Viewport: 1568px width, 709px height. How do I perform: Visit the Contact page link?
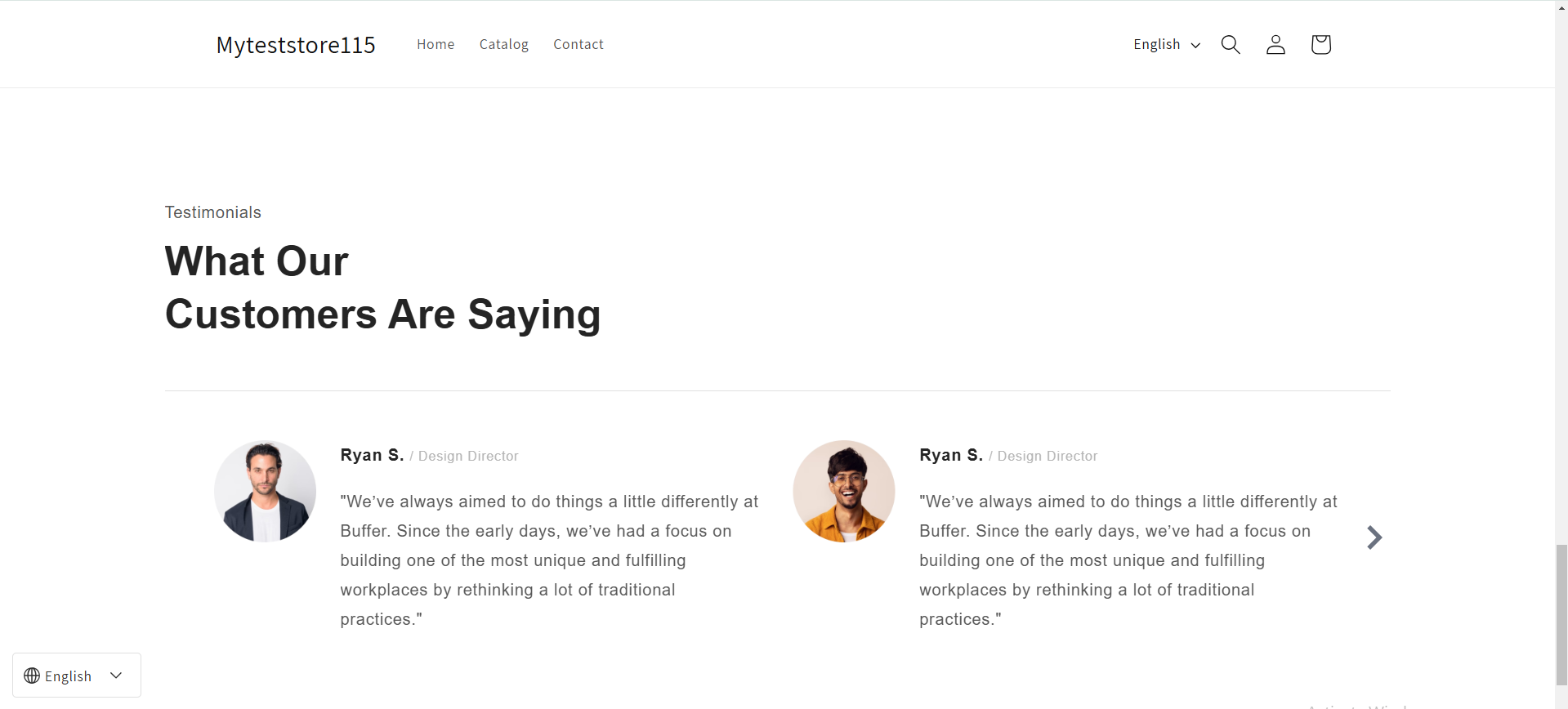coord(578,44)
